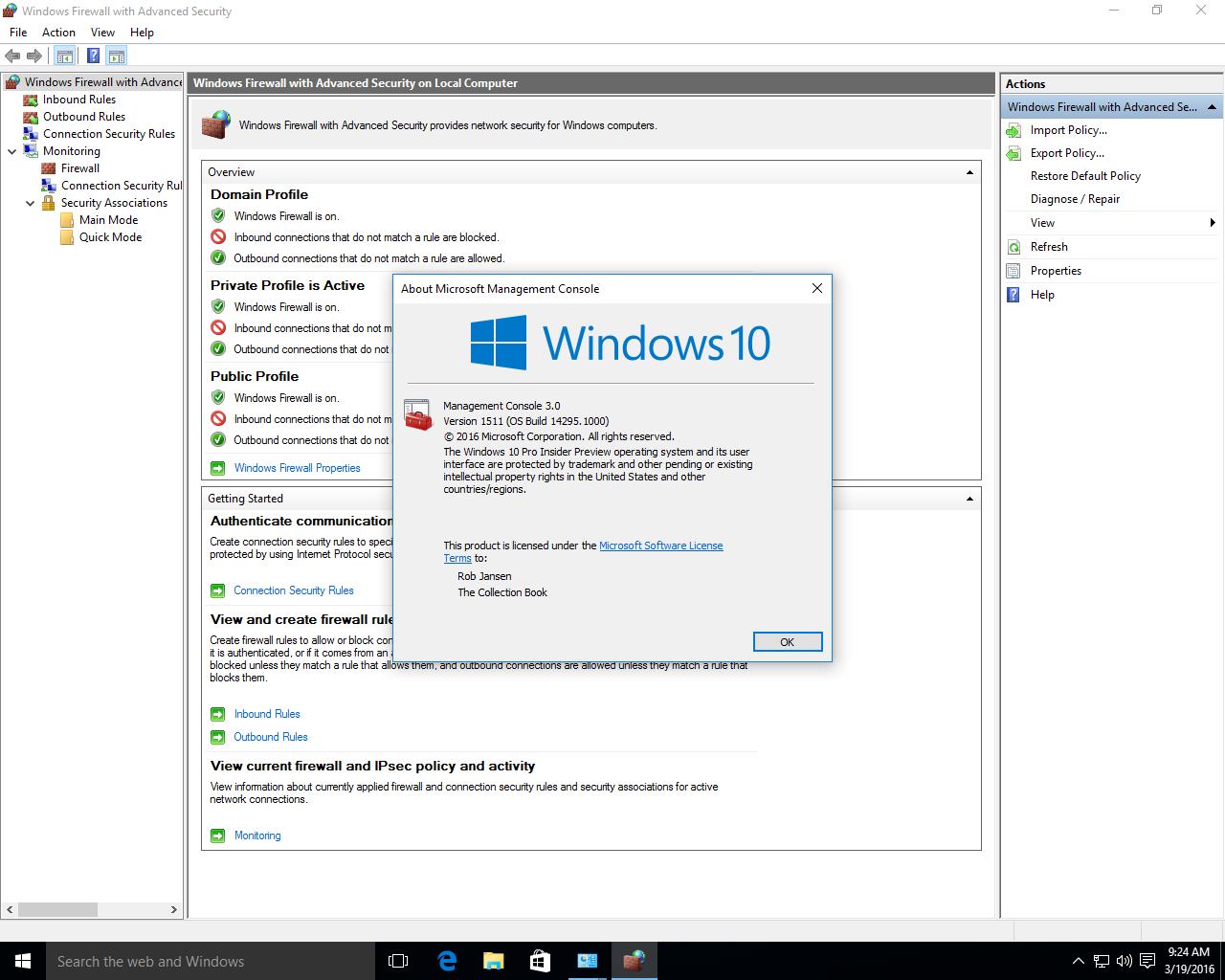Open the Monitoring link in Getting Started
The image size is (1225, 980).
click(x=257, y=835)
